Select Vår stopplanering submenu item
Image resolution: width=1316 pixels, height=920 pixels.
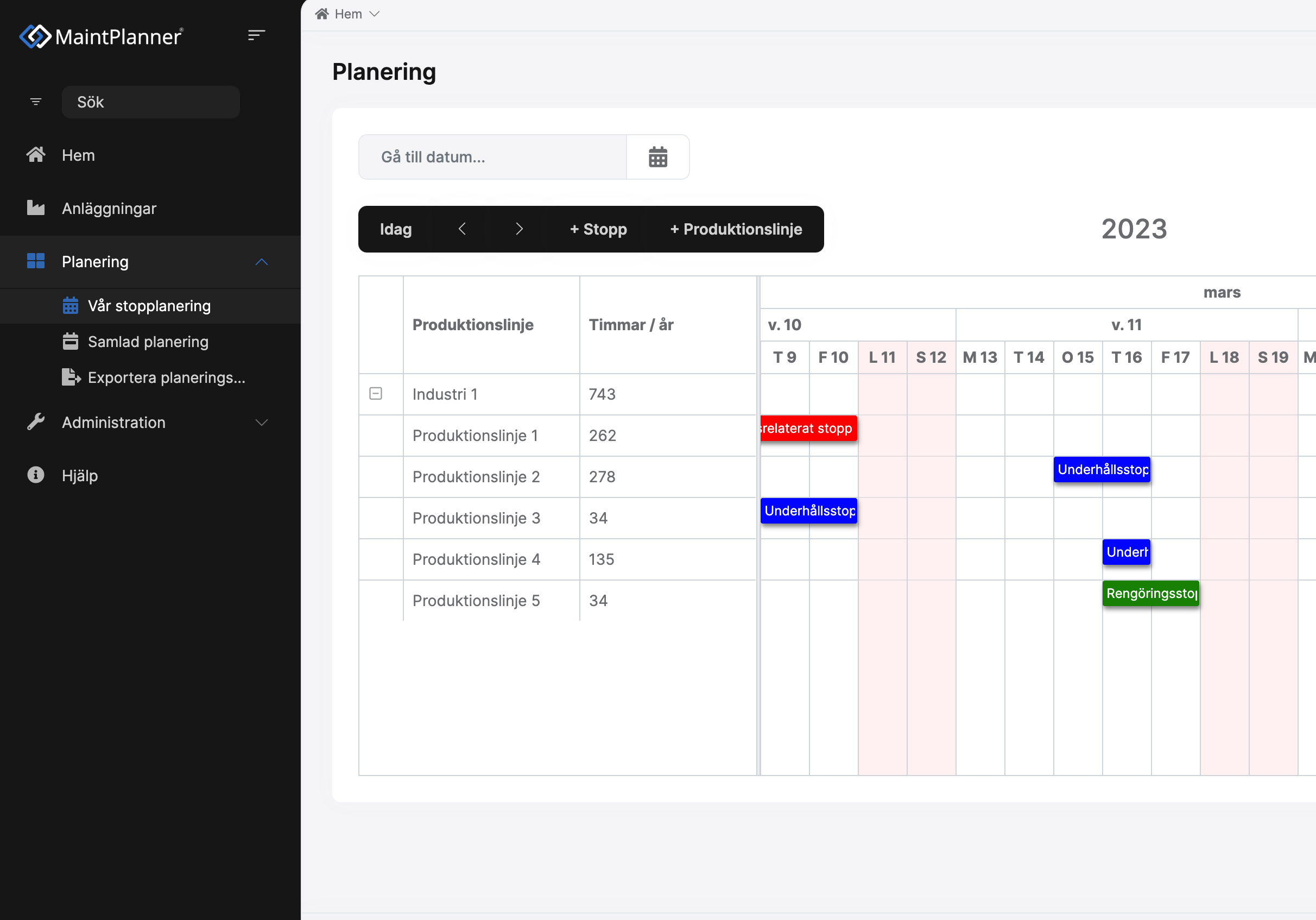click(x=148, y=306)
